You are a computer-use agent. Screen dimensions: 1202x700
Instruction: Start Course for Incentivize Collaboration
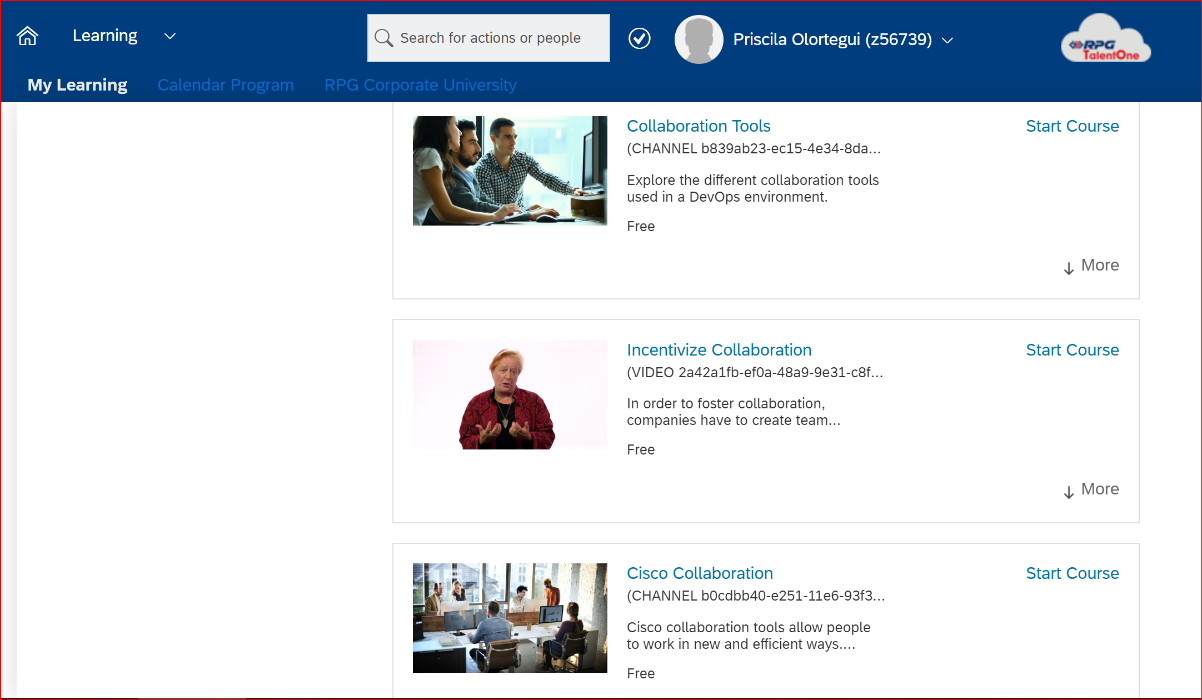point(1072,350)
